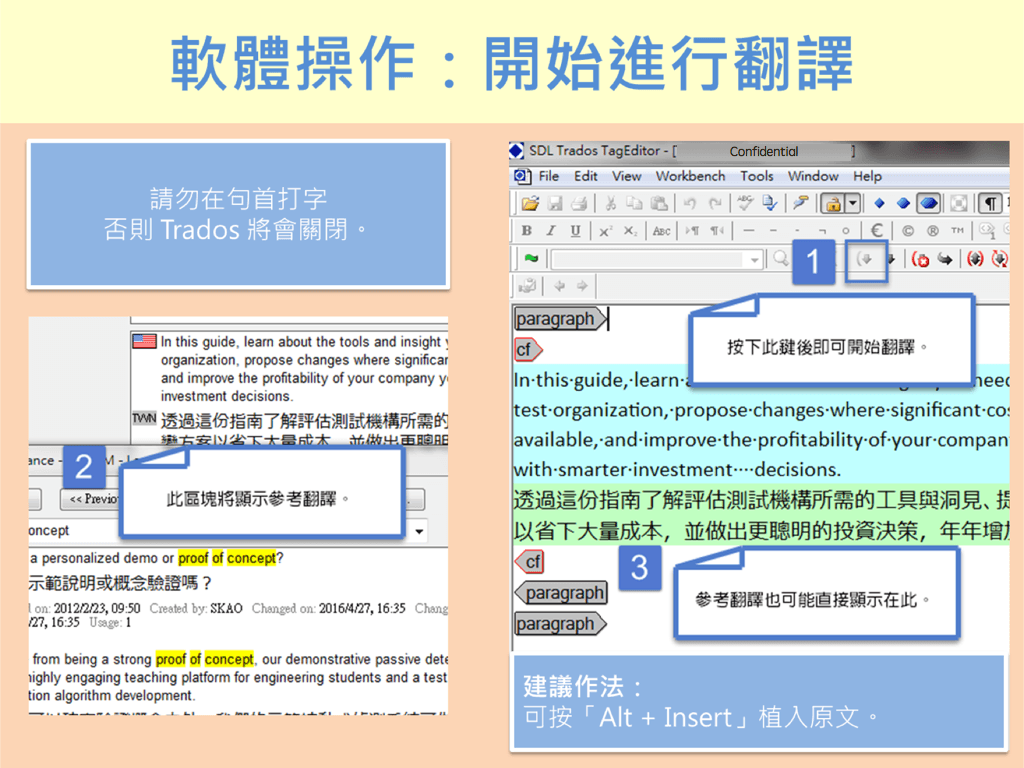The image size is (1024, 768).
Task: Open the Tools menu
Action: tap(757, 176)
